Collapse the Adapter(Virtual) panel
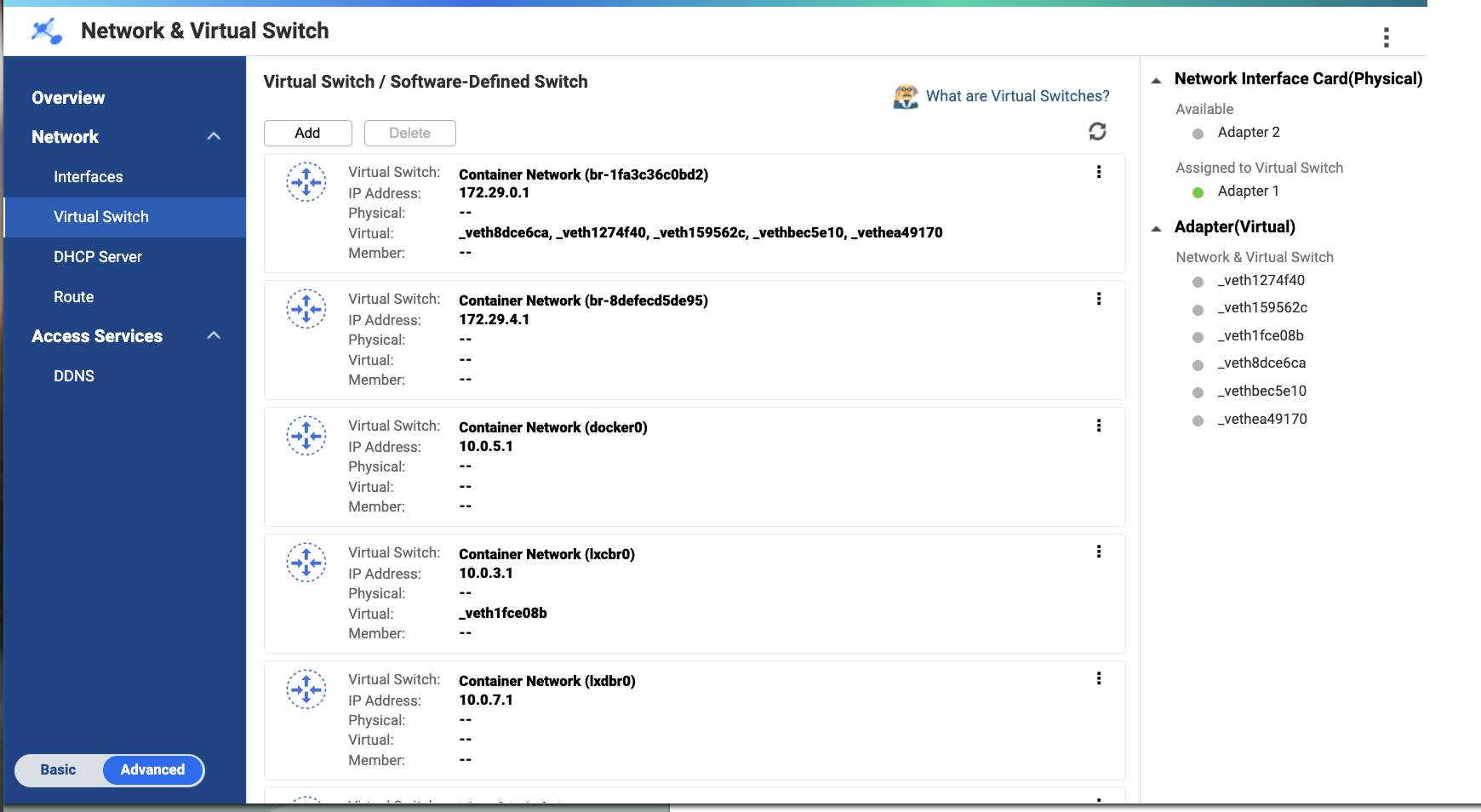This screenshot has width=1481, height=812. coord(1156,228)
